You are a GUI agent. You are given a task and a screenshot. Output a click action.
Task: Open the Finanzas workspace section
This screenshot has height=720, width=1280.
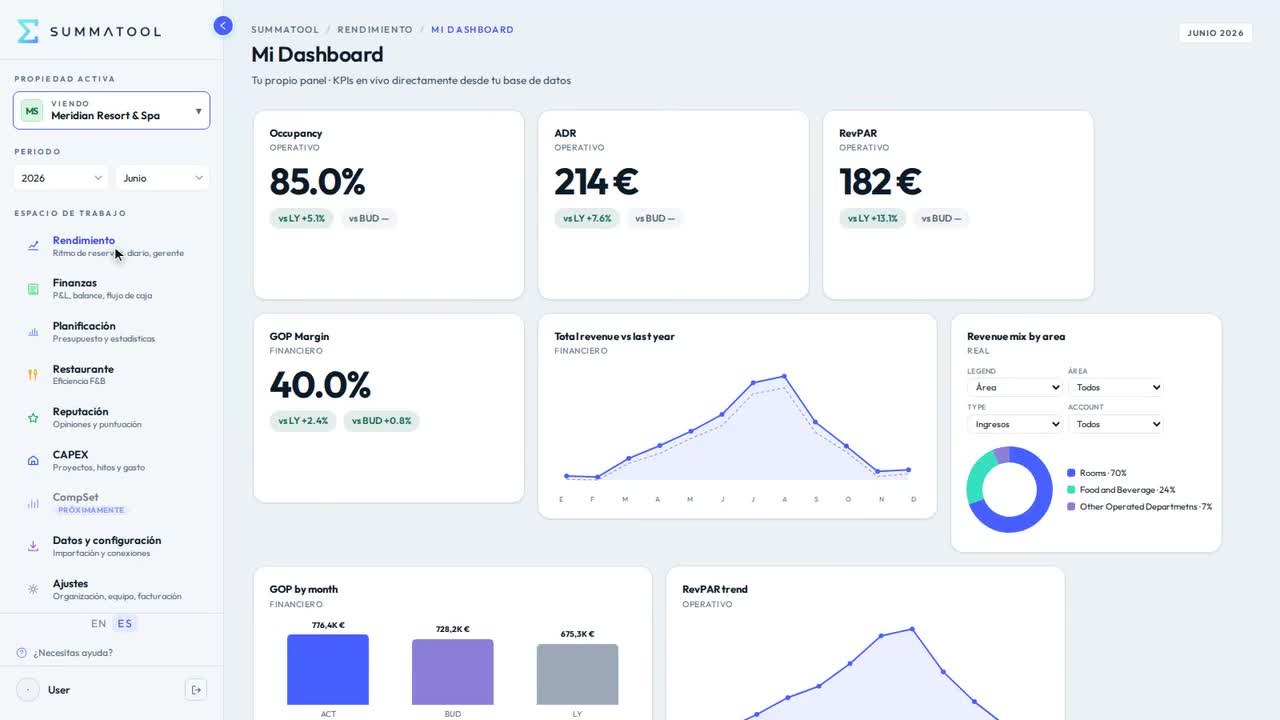click(x=112, y=289)
